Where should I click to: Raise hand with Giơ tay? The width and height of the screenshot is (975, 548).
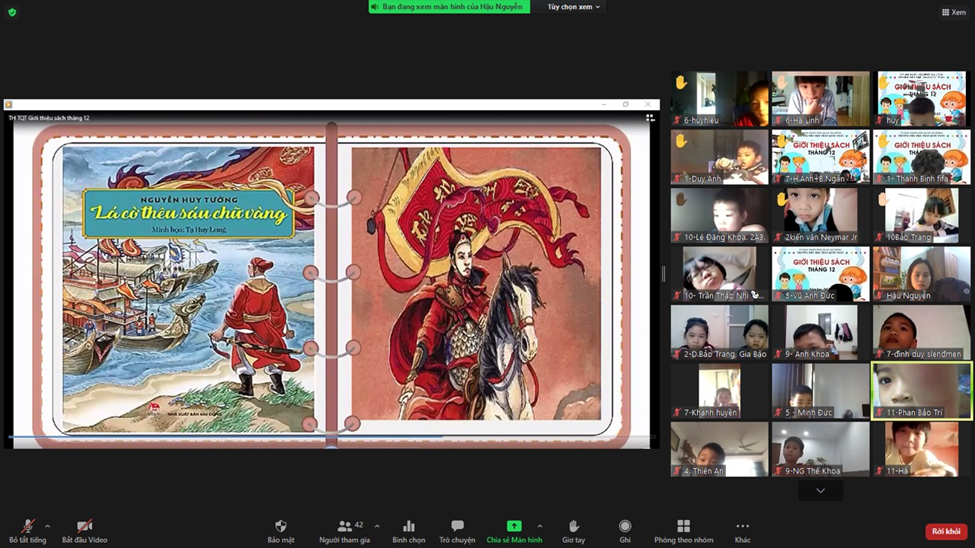[x=573, y=531]
